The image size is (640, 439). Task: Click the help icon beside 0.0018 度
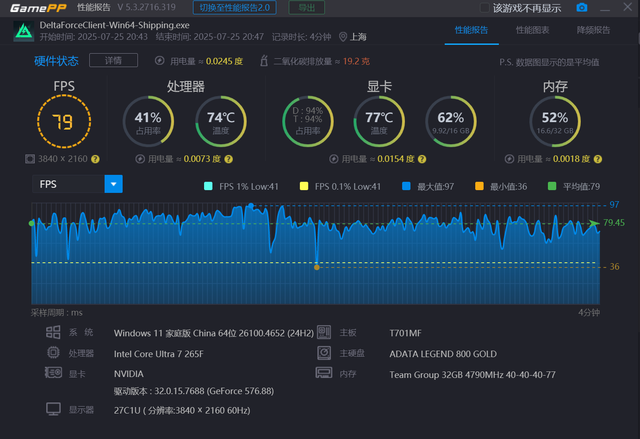tap(598, 159)
